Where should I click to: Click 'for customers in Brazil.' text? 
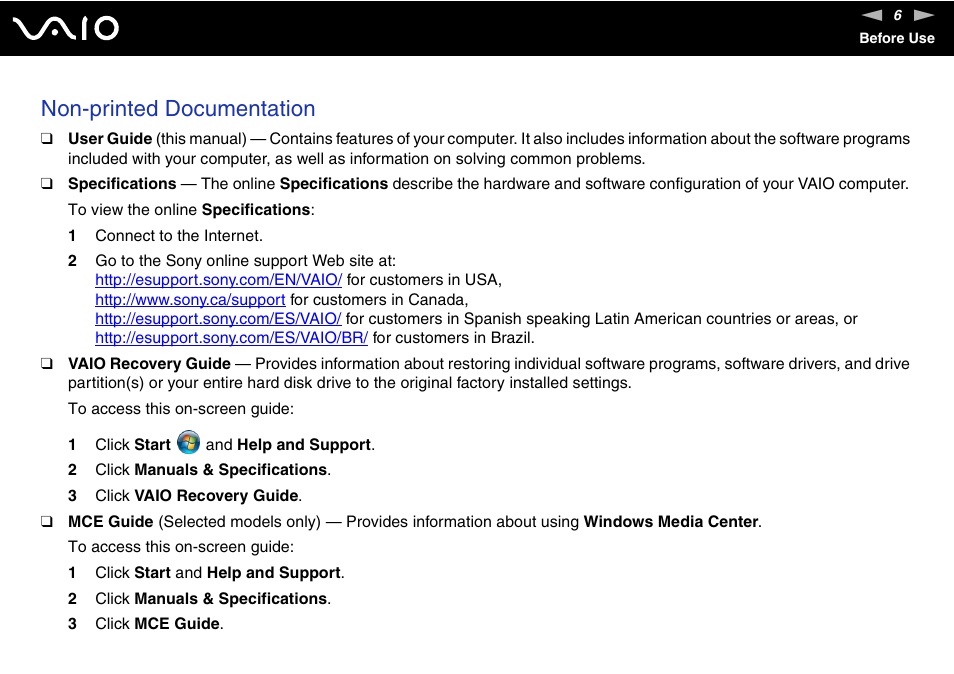(453, 338)
